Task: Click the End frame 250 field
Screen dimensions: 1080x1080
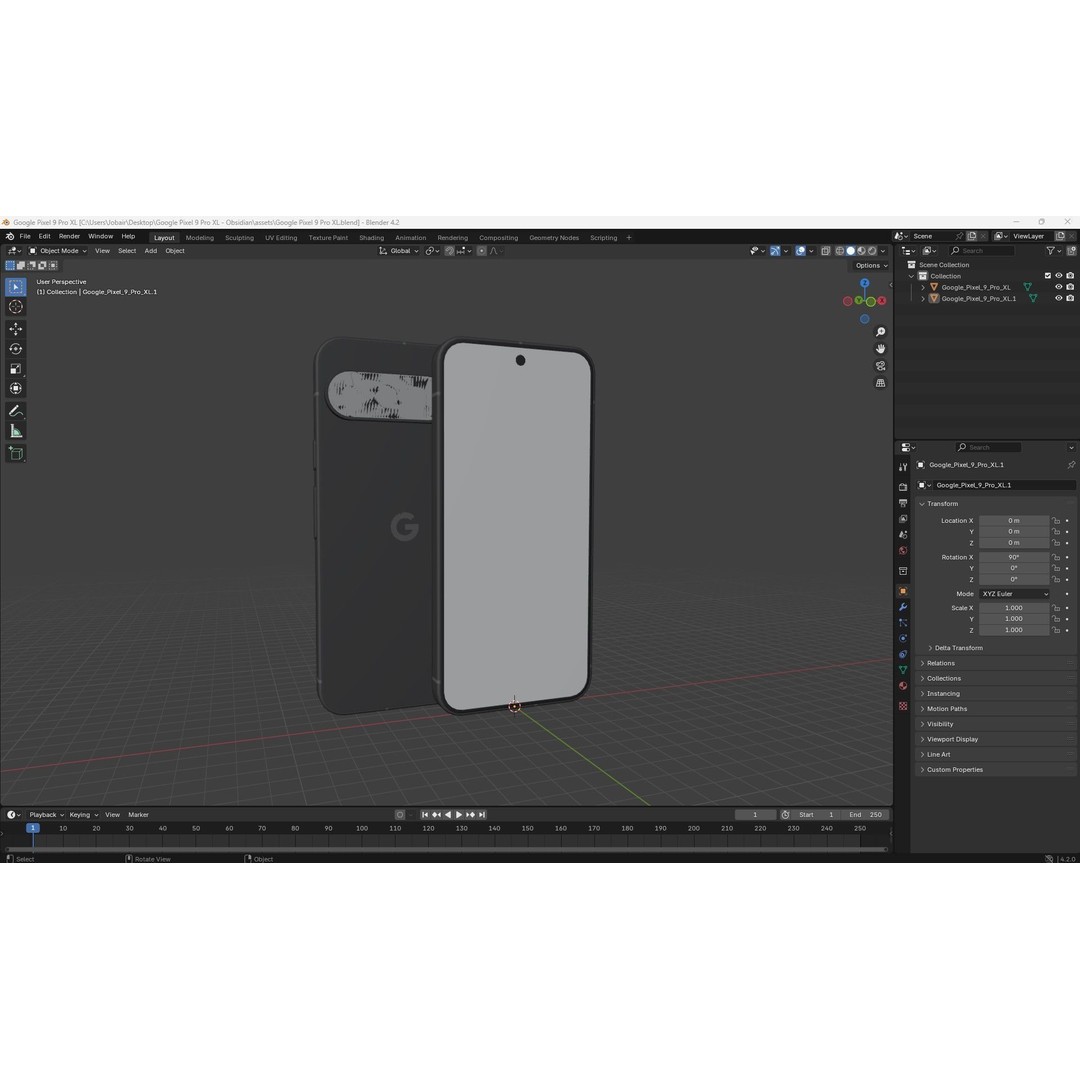Action: (866, 816)
